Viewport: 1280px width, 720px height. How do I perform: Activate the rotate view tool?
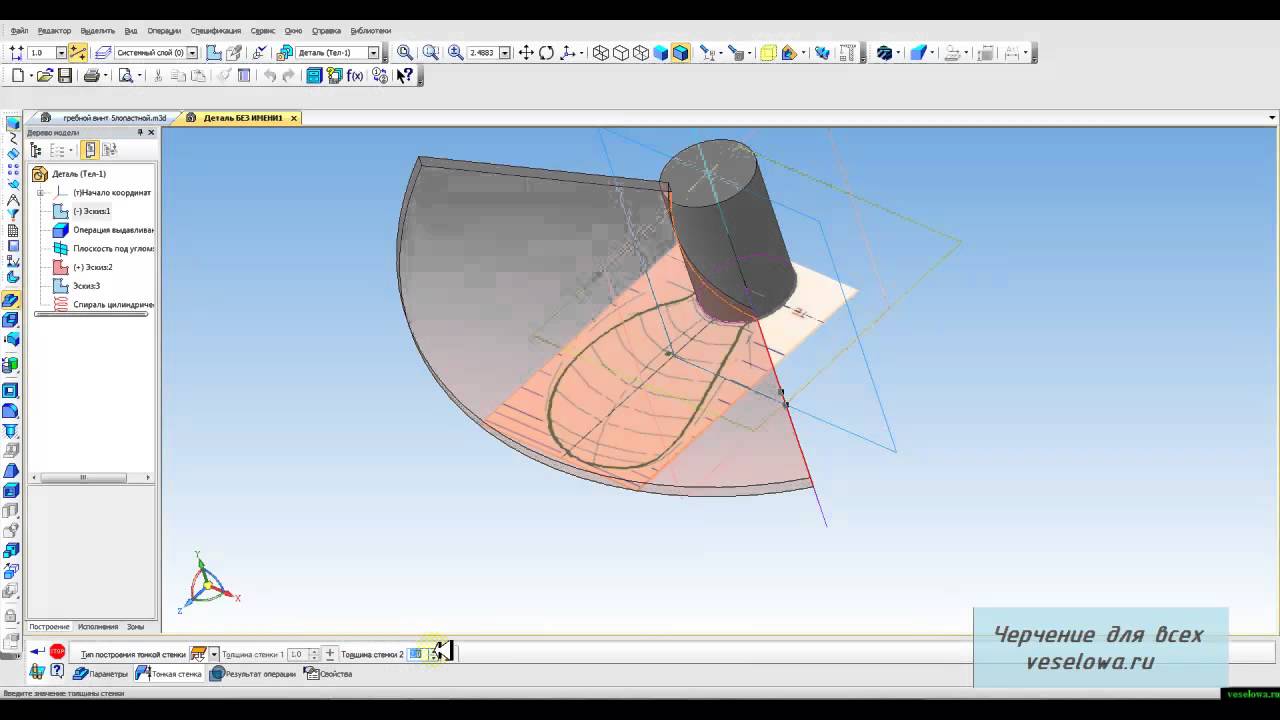coord(546,53)
